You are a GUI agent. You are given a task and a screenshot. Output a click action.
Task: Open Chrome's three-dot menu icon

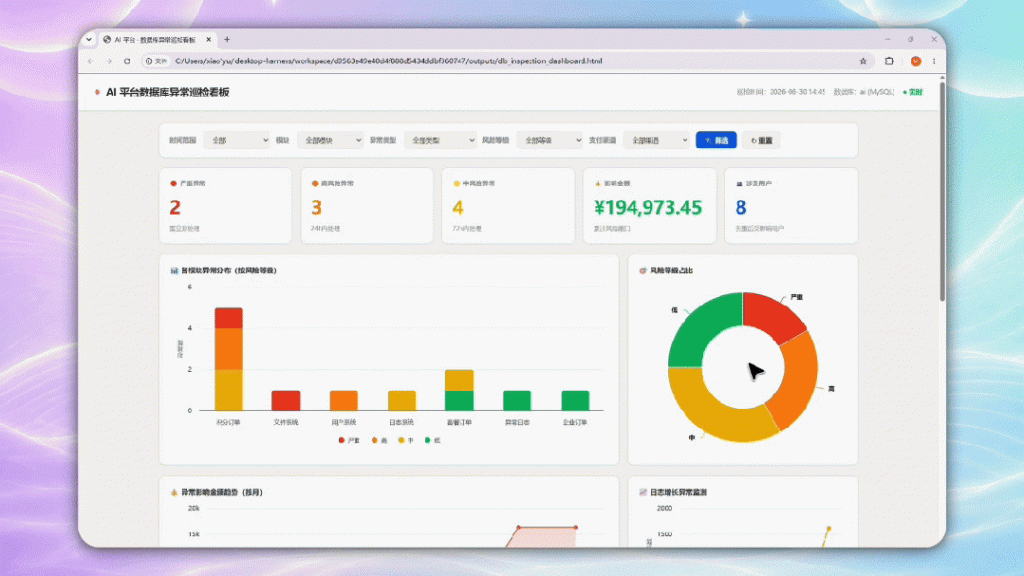[x=934, y=61]
